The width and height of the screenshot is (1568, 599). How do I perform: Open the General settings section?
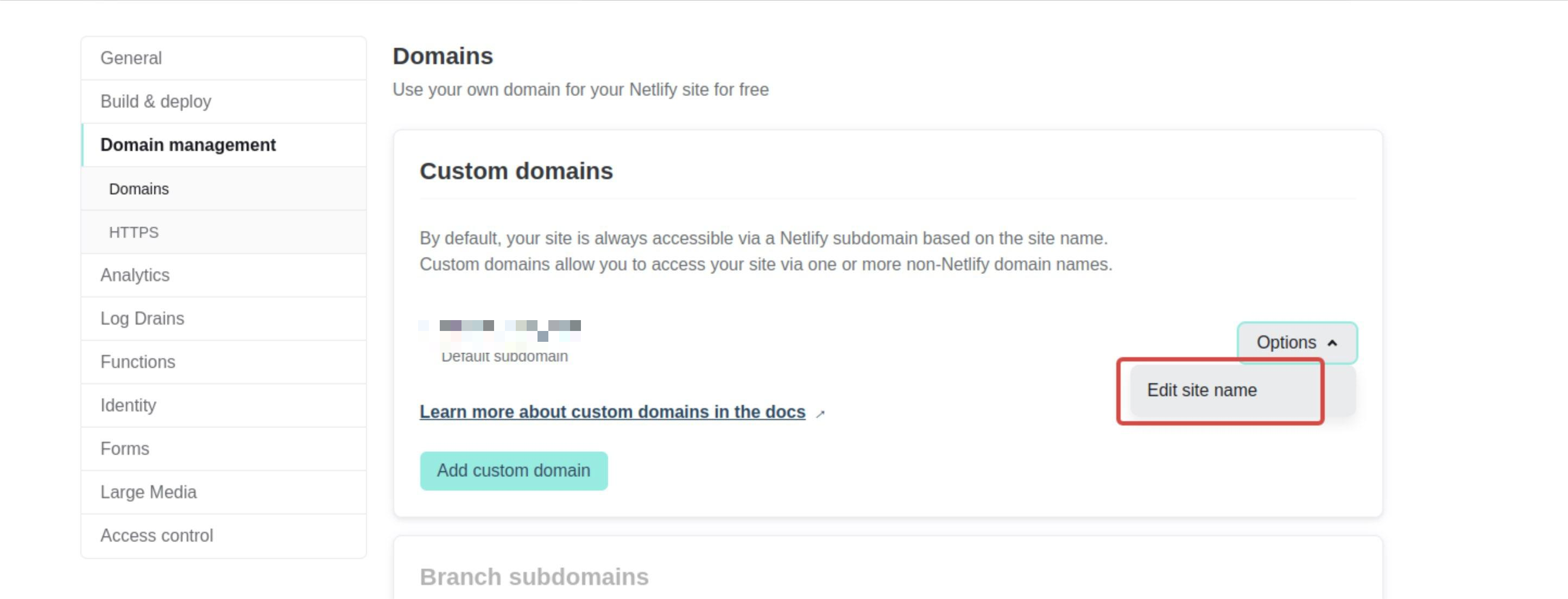tap(131, 59)
